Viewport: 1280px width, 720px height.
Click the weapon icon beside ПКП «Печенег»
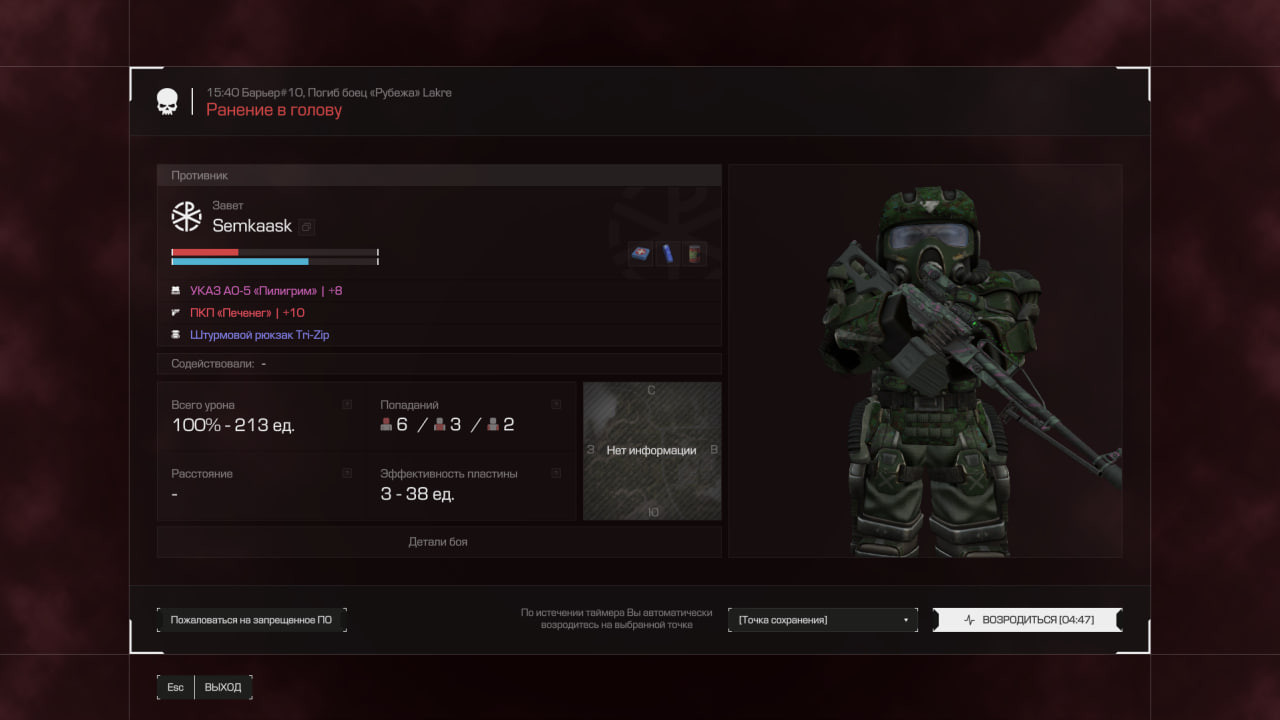(176, 313)
